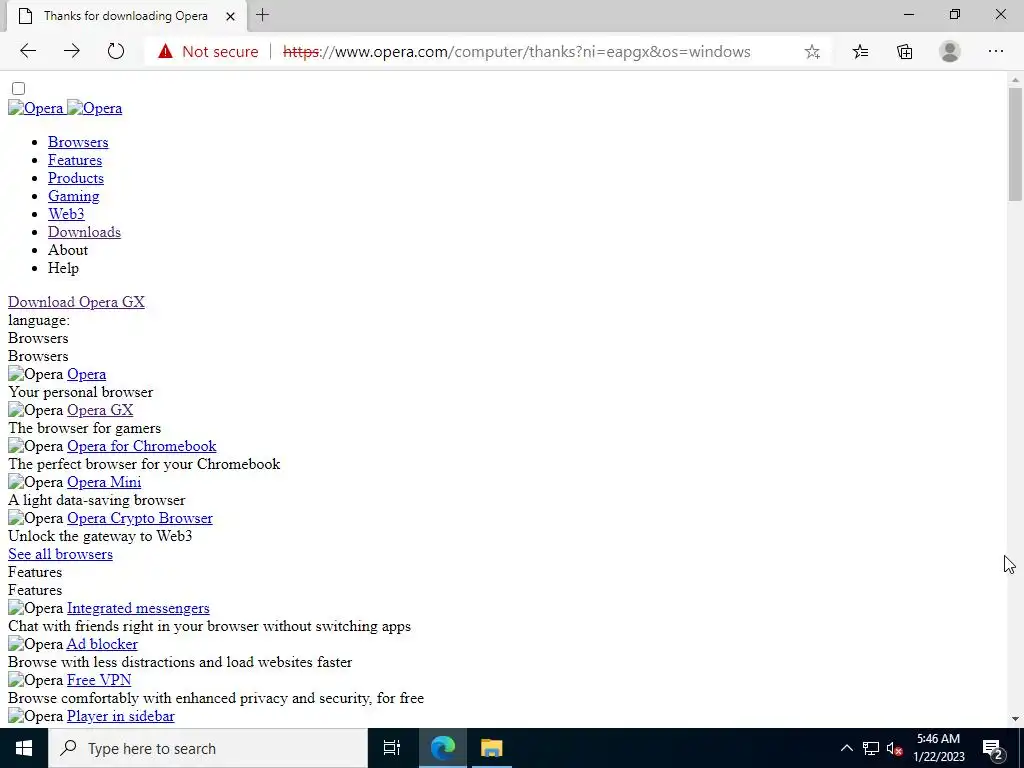
Task: Open the Free VPN link
Action: (x=99, y=680)
